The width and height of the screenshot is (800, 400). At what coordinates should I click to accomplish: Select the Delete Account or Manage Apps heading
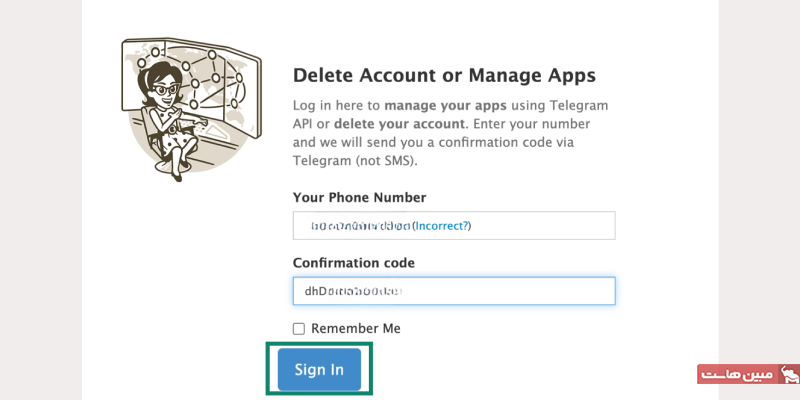tap(444, 76)
